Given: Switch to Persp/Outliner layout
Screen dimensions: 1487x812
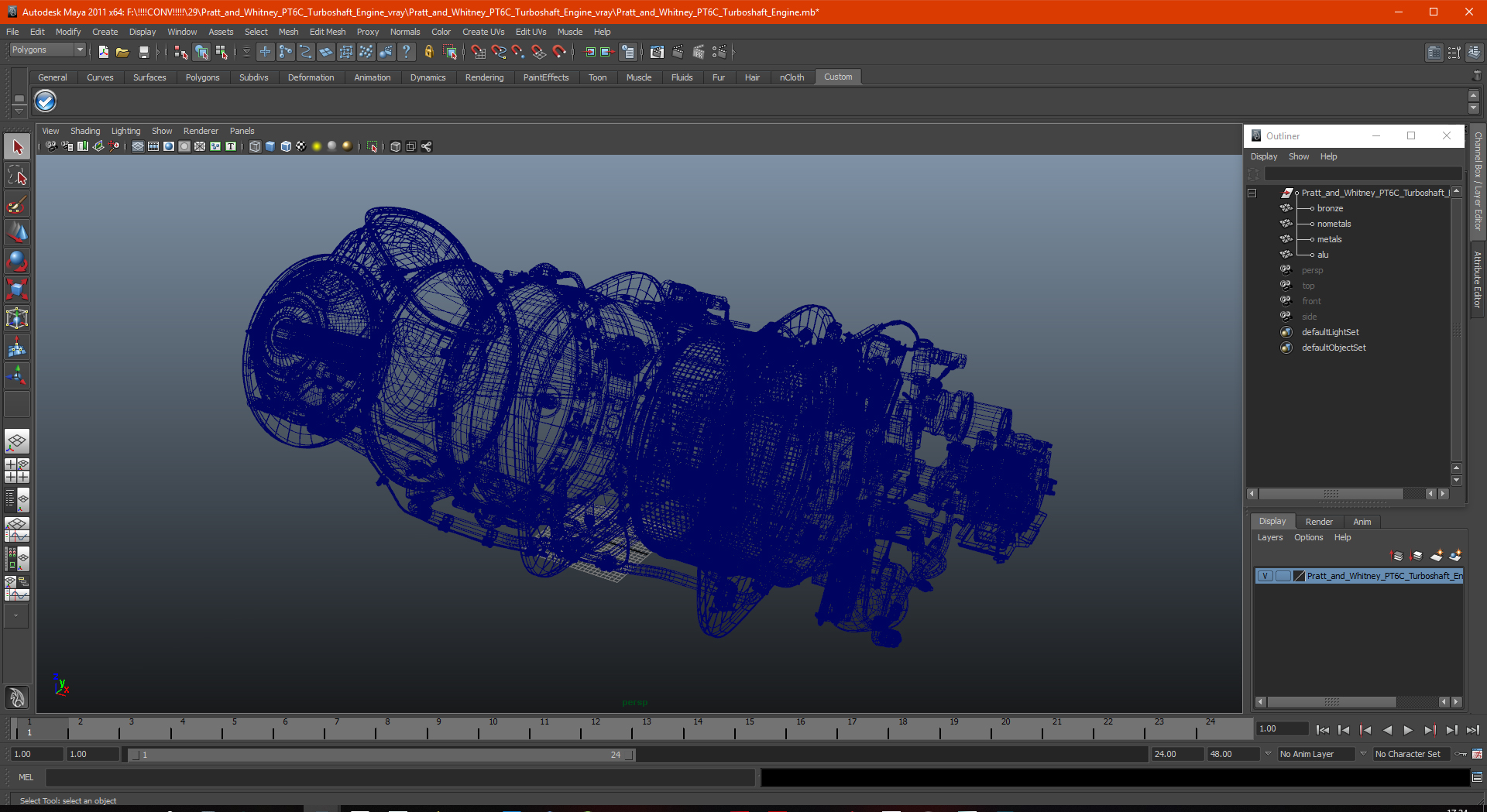Looking at the screenshot, I should 17,500.
